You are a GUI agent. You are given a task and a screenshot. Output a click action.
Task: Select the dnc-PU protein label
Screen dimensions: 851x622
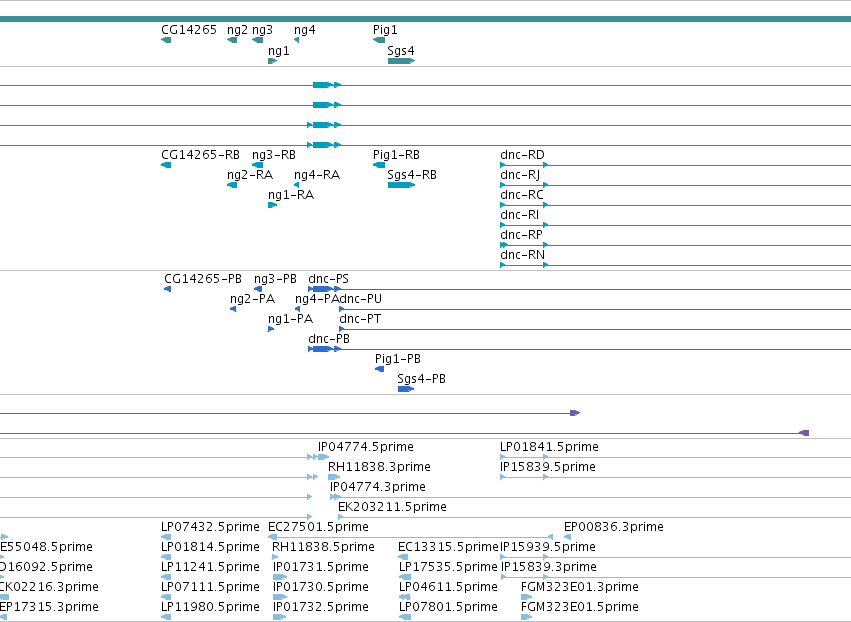point(361,299)
